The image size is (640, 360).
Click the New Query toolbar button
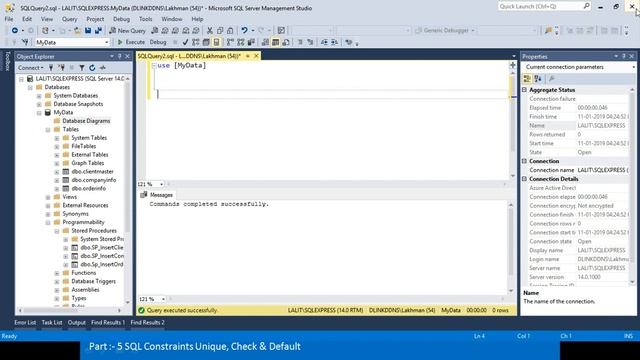tap(127, 31)
